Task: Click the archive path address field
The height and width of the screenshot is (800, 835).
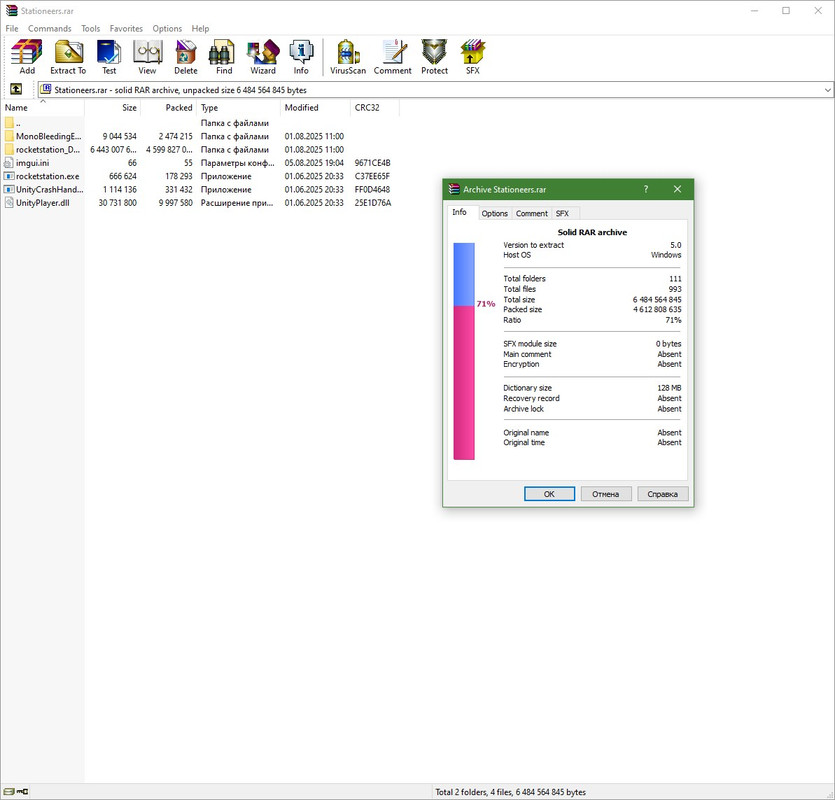Action: [435, 90]
